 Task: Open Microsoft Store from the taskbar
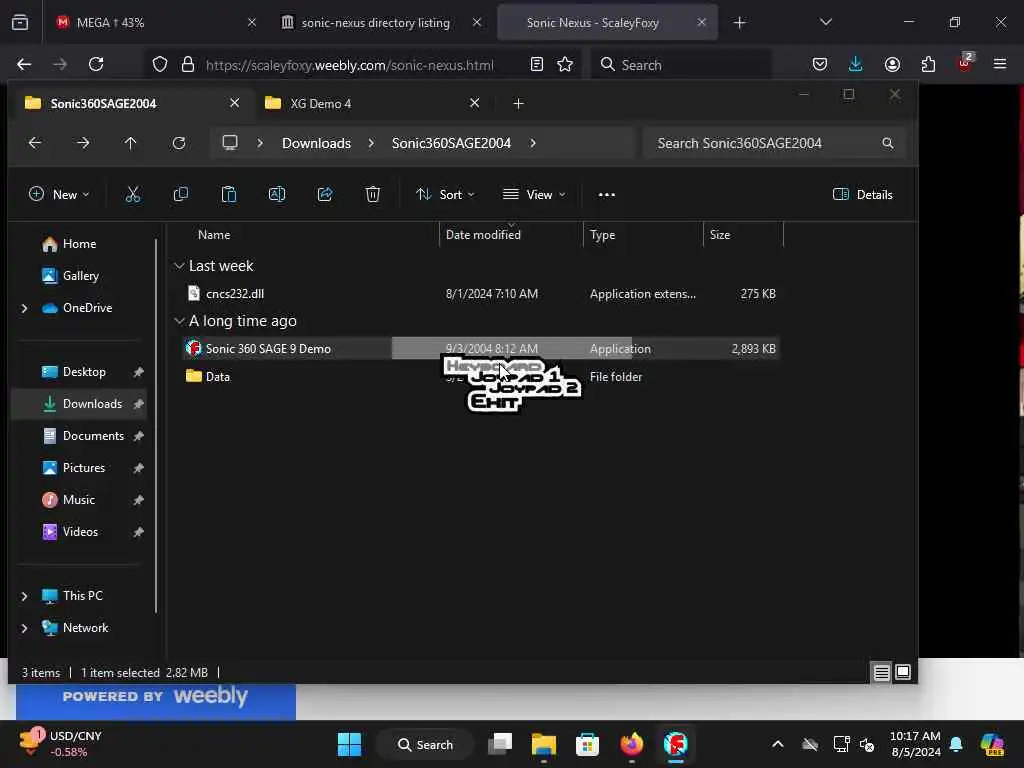coord(587,744)
